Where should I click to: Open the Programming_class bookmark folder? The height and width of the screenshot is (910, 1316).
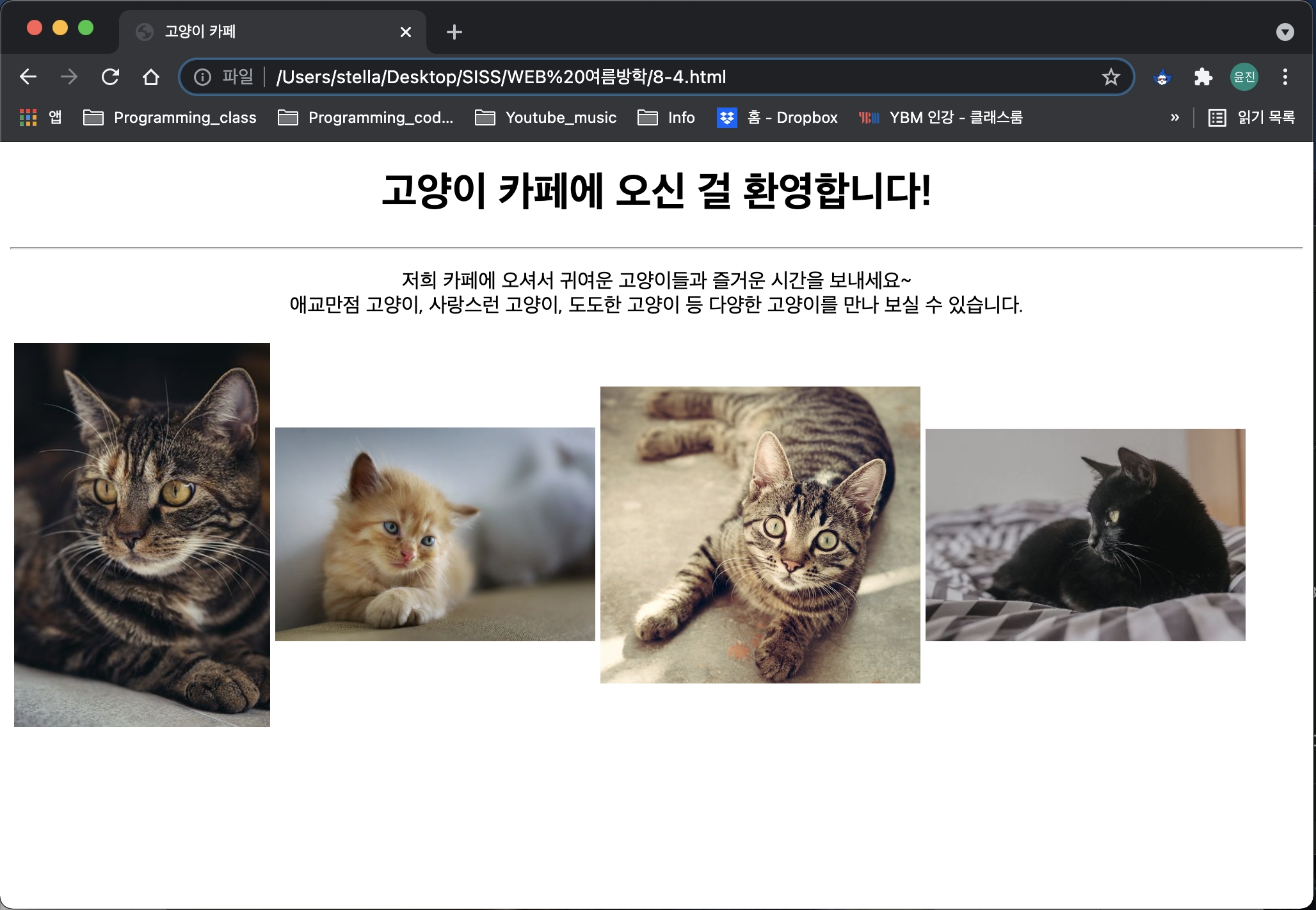click(170, 118)
